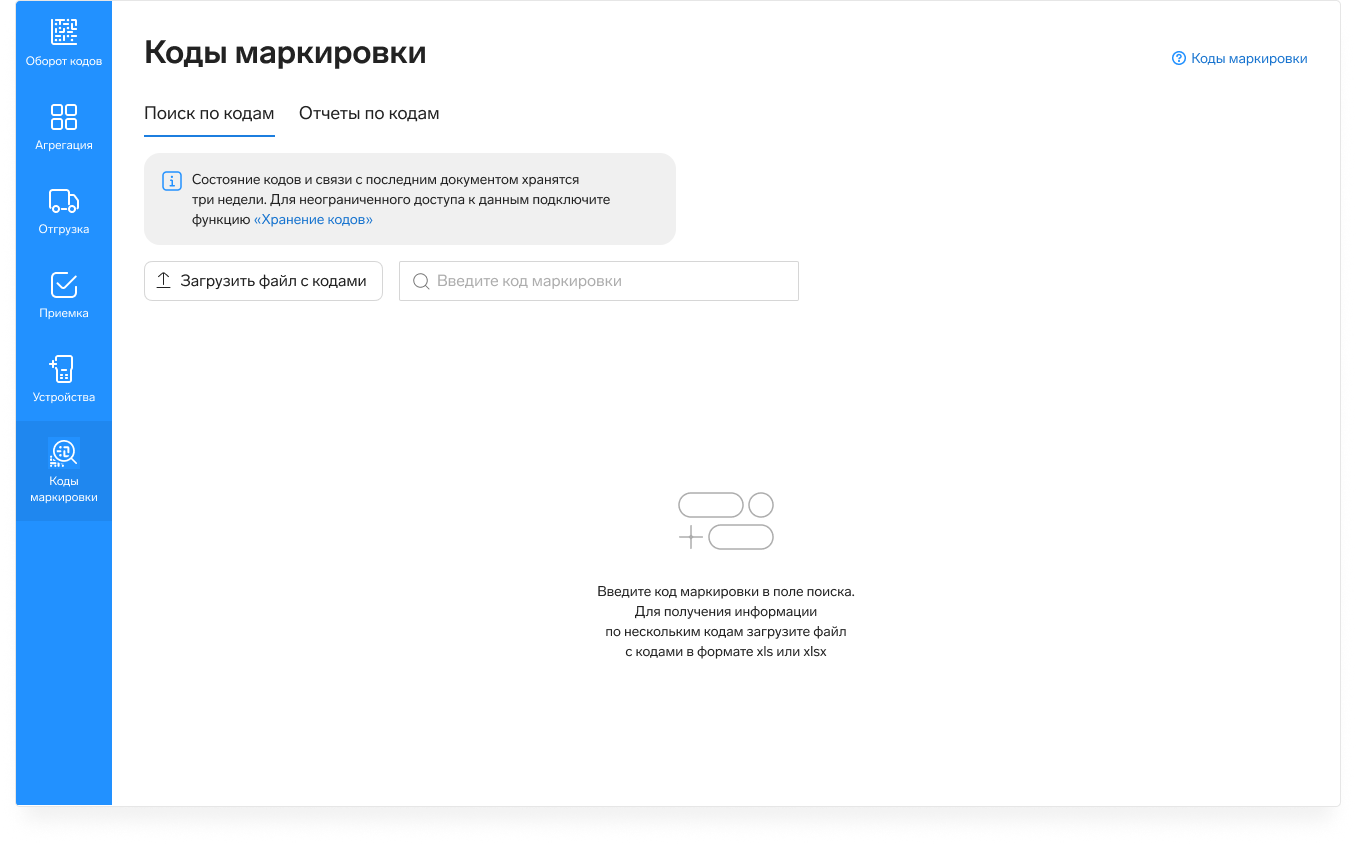Click the Коды маркировки sidebar icon

click(64, 454)
